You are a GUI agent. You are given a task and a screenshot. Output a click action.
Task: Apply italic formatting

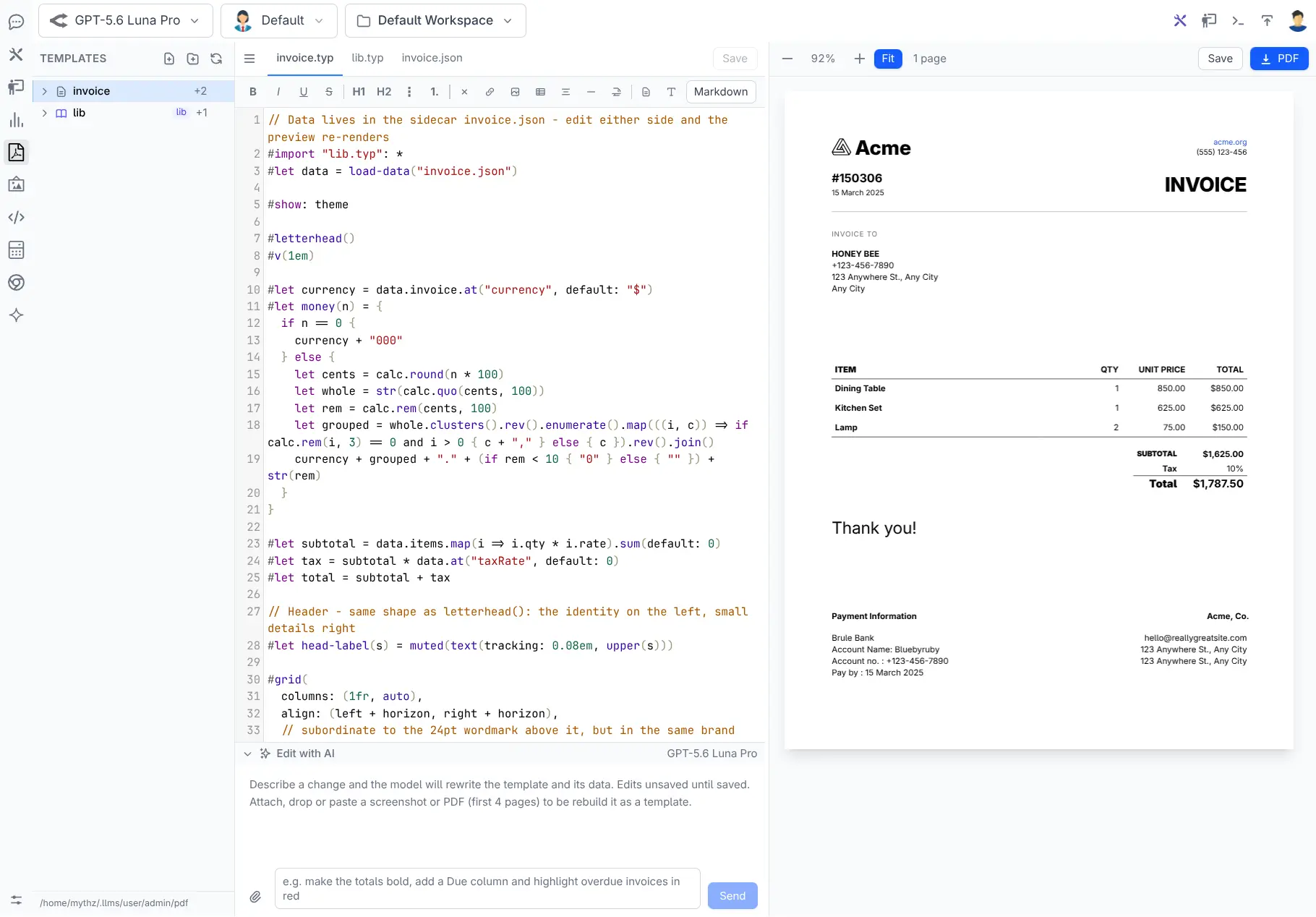point(278,92)
